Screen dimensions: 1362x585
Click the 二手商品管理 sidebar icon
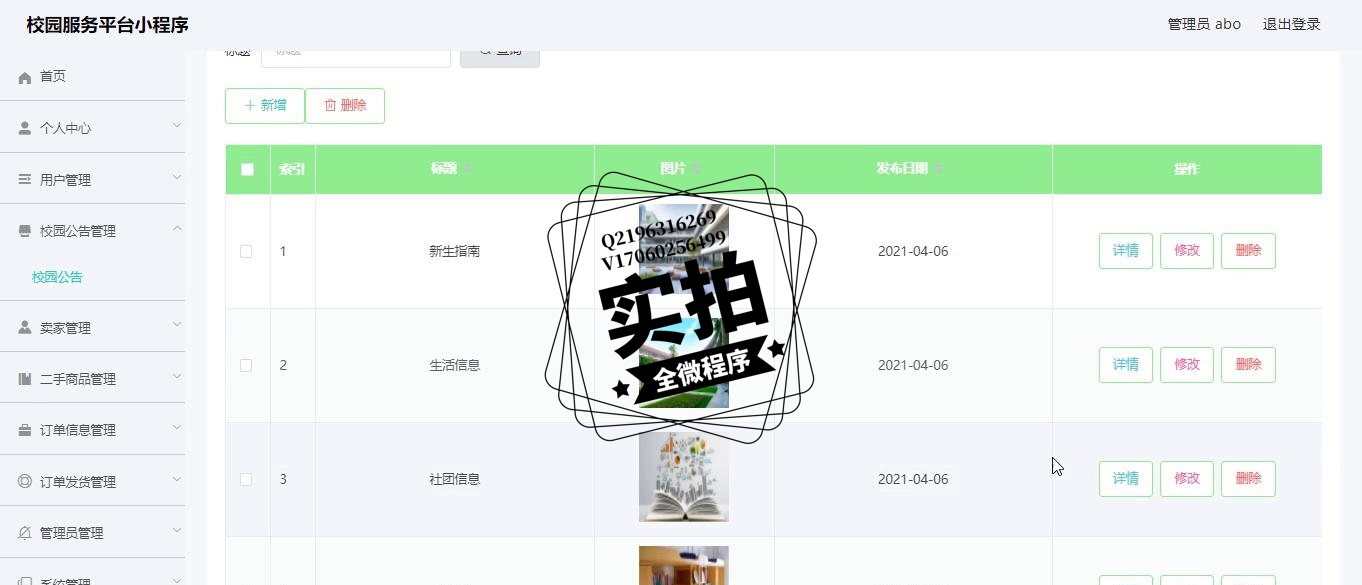click(25, 379)
